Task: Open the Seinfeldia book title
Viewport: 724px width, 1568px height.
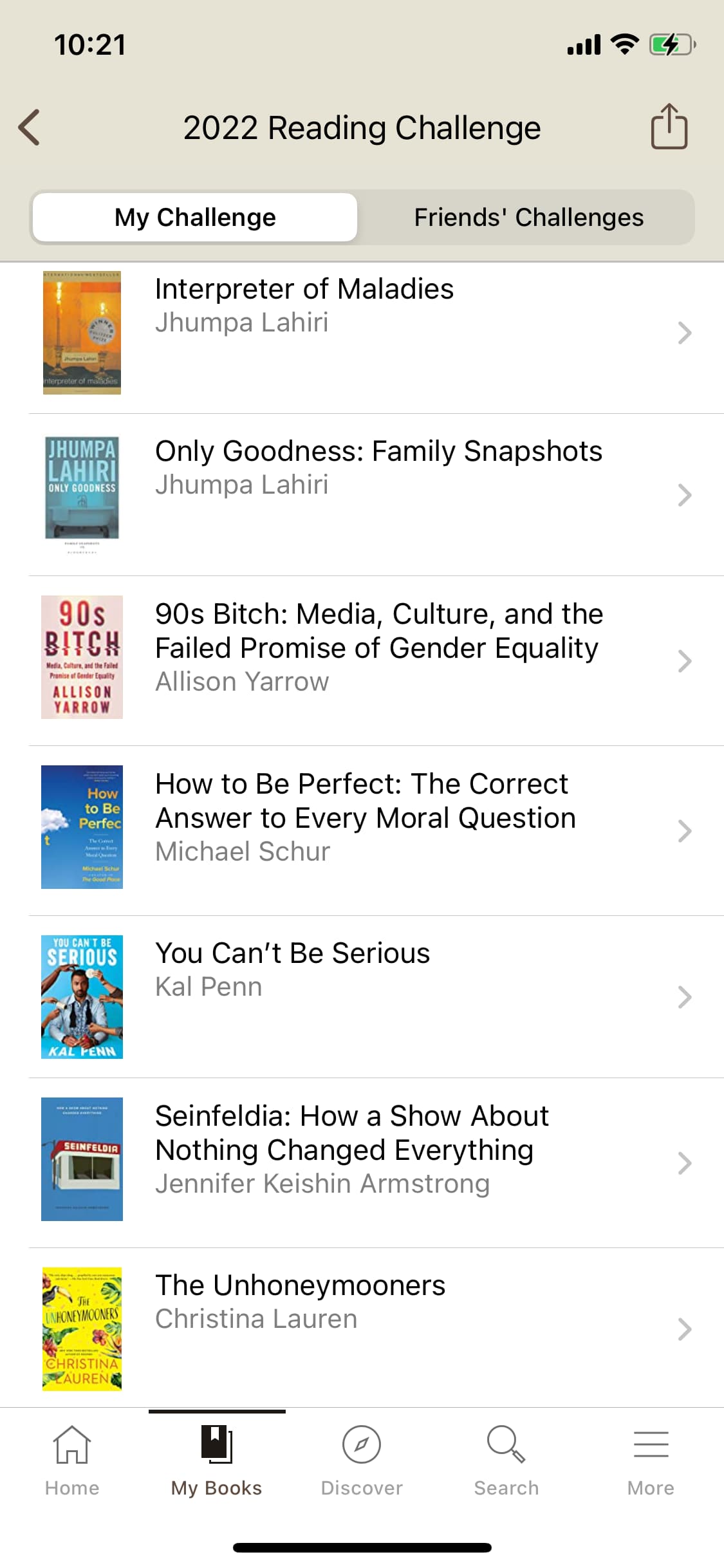Action: 351,1133
